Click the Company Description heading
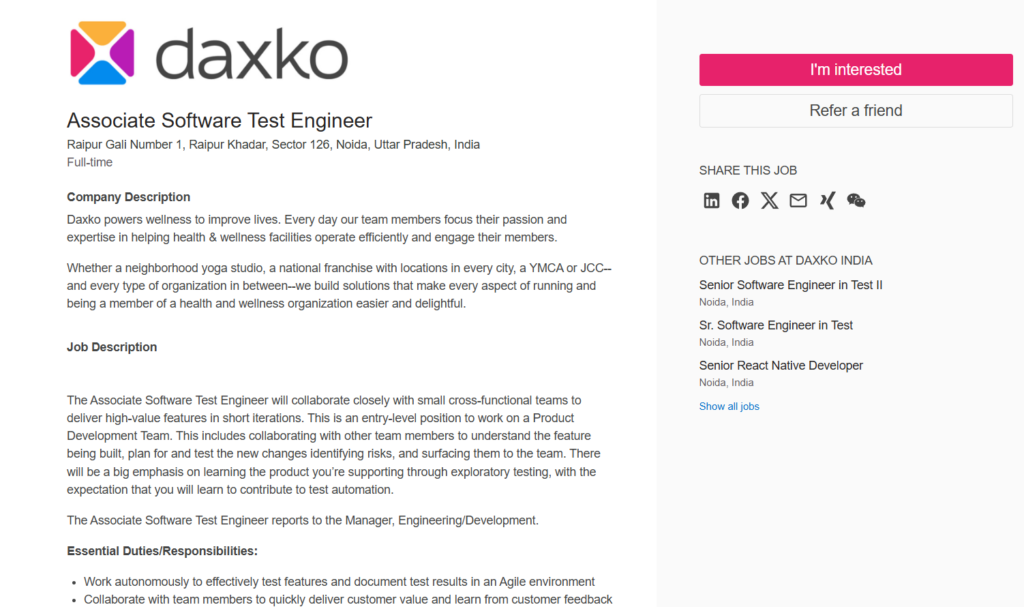 tap(128, 197)
